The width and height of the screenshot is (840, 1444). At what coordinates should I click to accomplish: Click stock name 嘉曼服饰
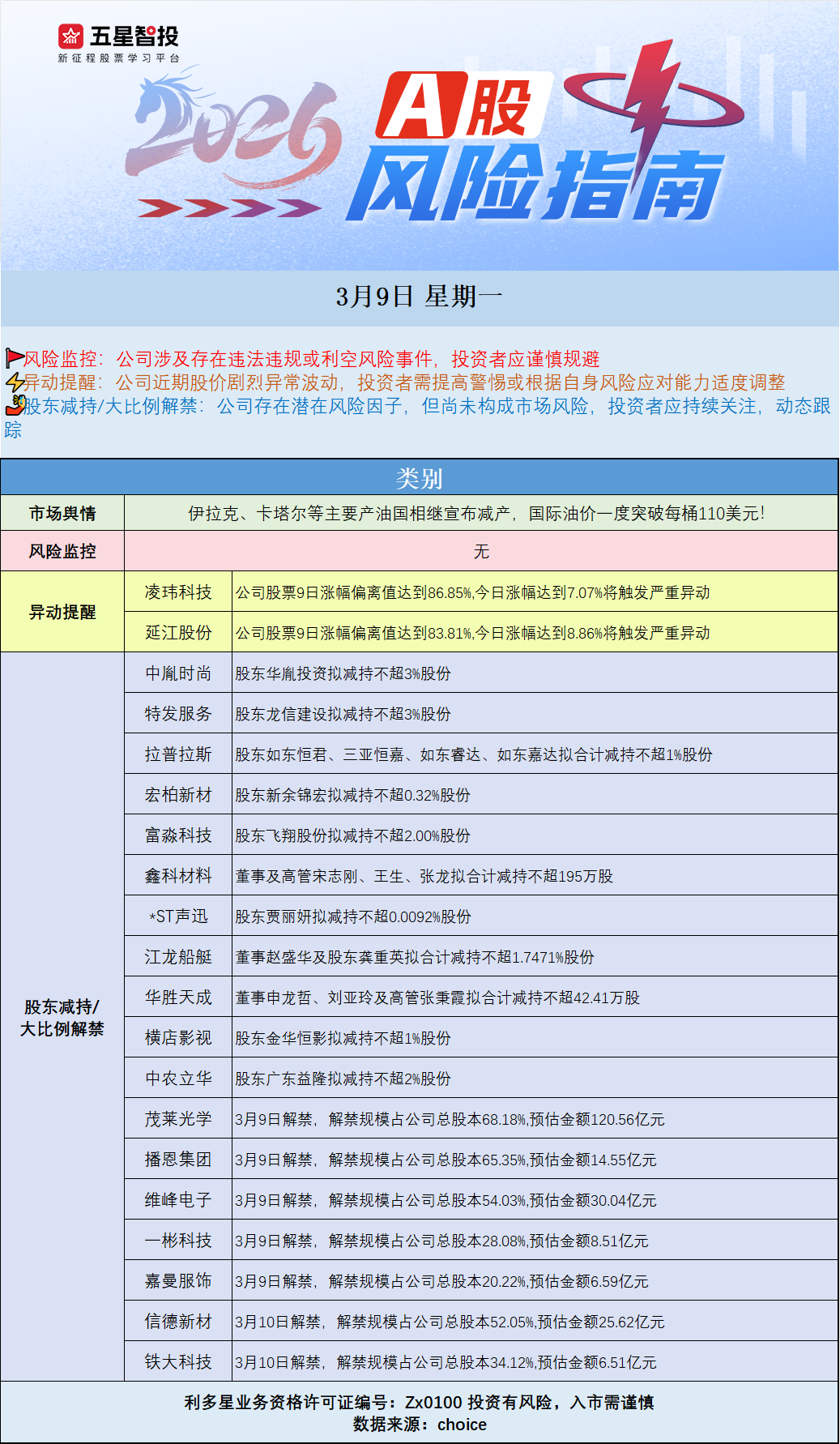[178, 1281]
